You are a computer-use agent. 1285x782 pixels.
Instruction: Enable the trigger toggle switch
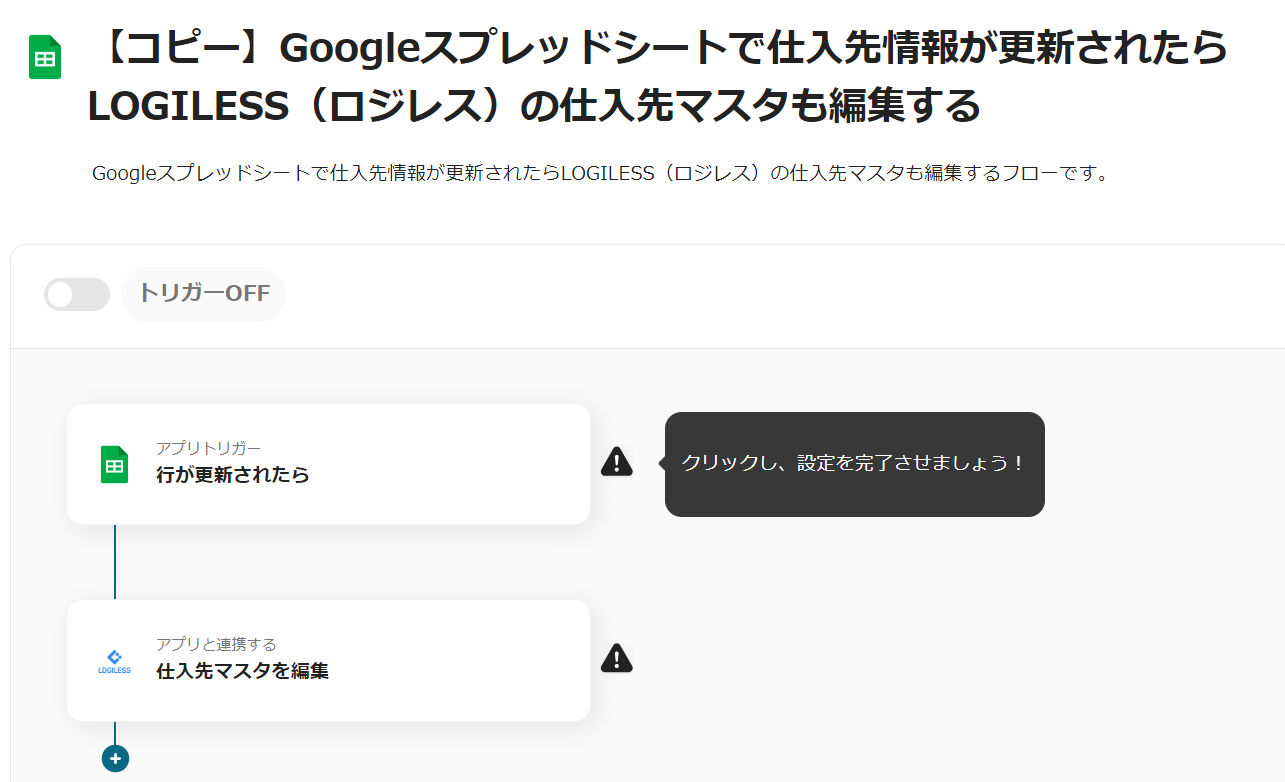[x=76, y=295]
